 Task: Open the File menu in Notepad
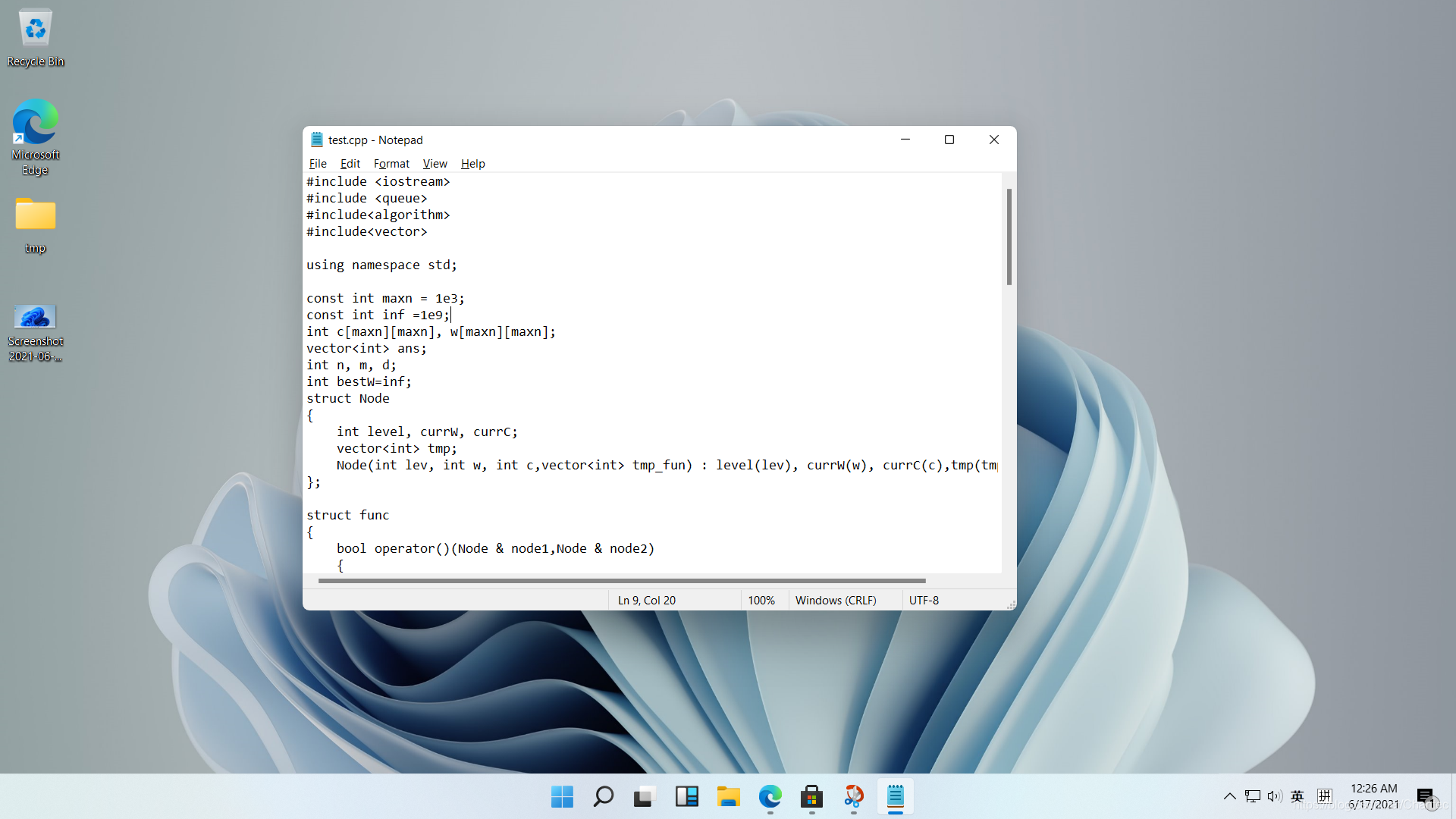click(317, 163)
